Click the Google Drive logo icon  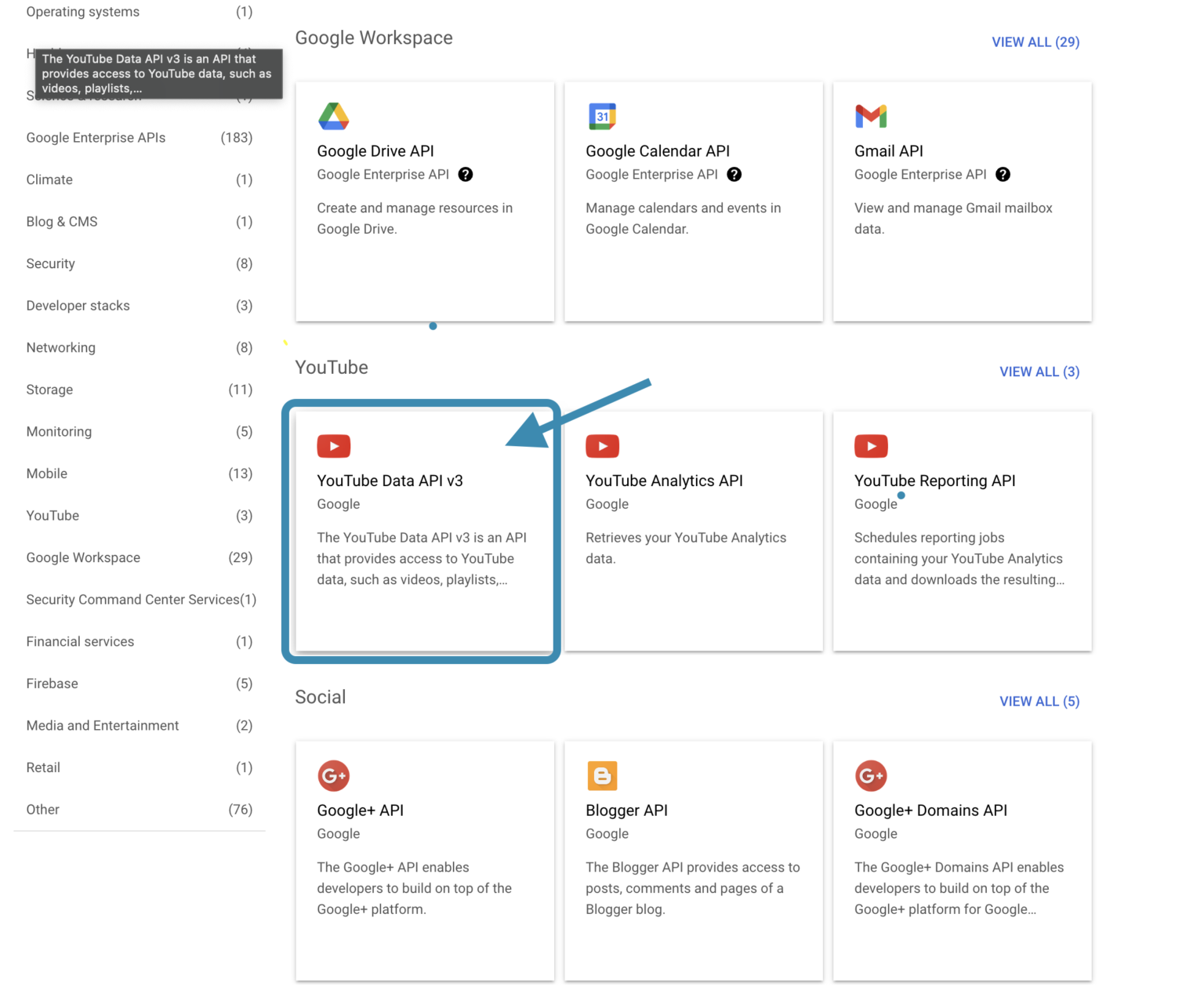coord(333,116)
